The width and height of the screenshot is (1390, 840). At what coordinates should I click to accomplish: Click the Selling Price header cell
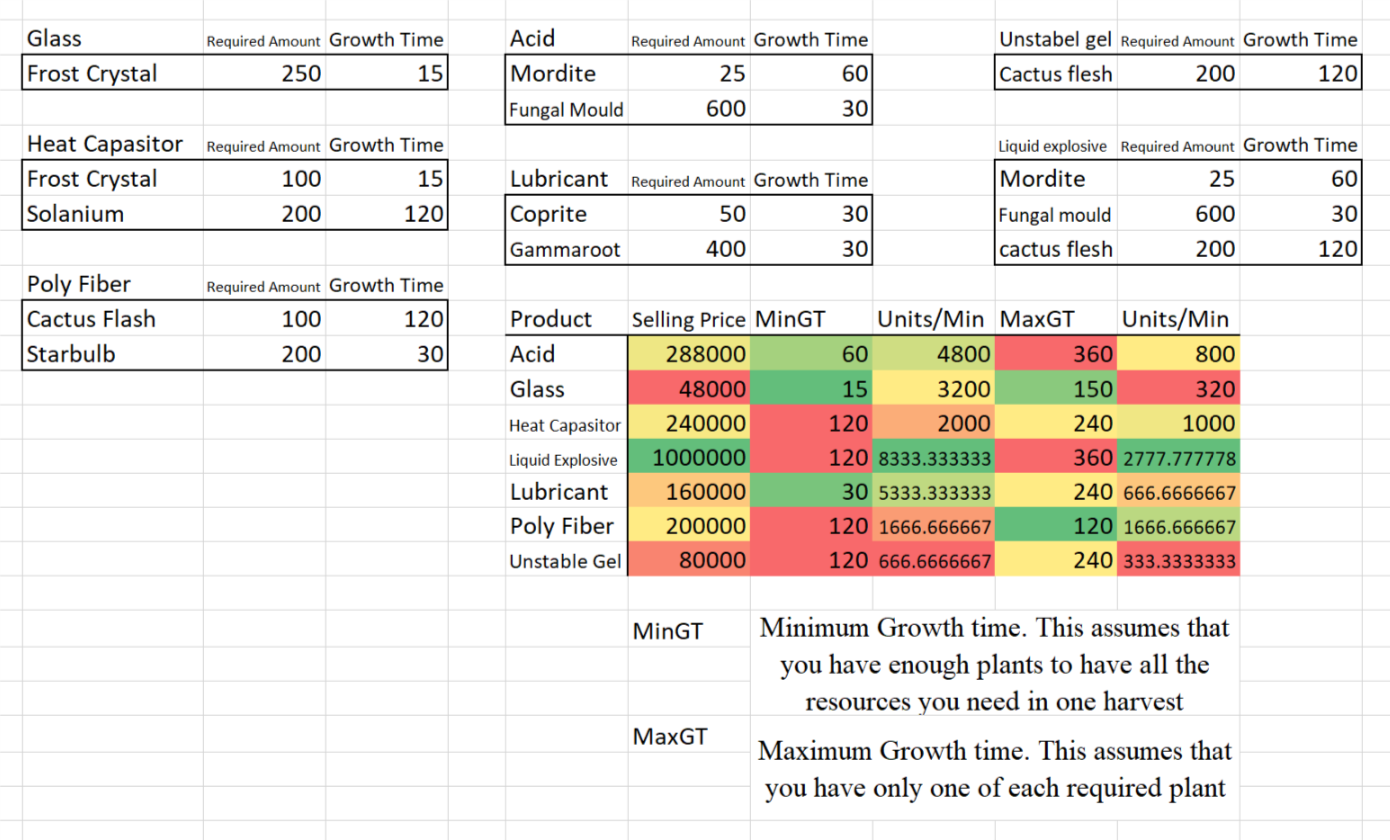coord(689,320)
